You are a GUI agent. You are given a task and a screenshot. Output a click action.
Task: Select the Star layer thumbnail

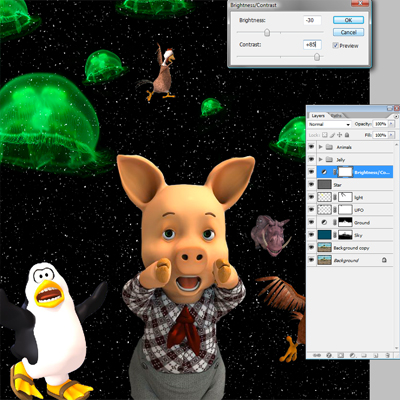coord(324,185)
